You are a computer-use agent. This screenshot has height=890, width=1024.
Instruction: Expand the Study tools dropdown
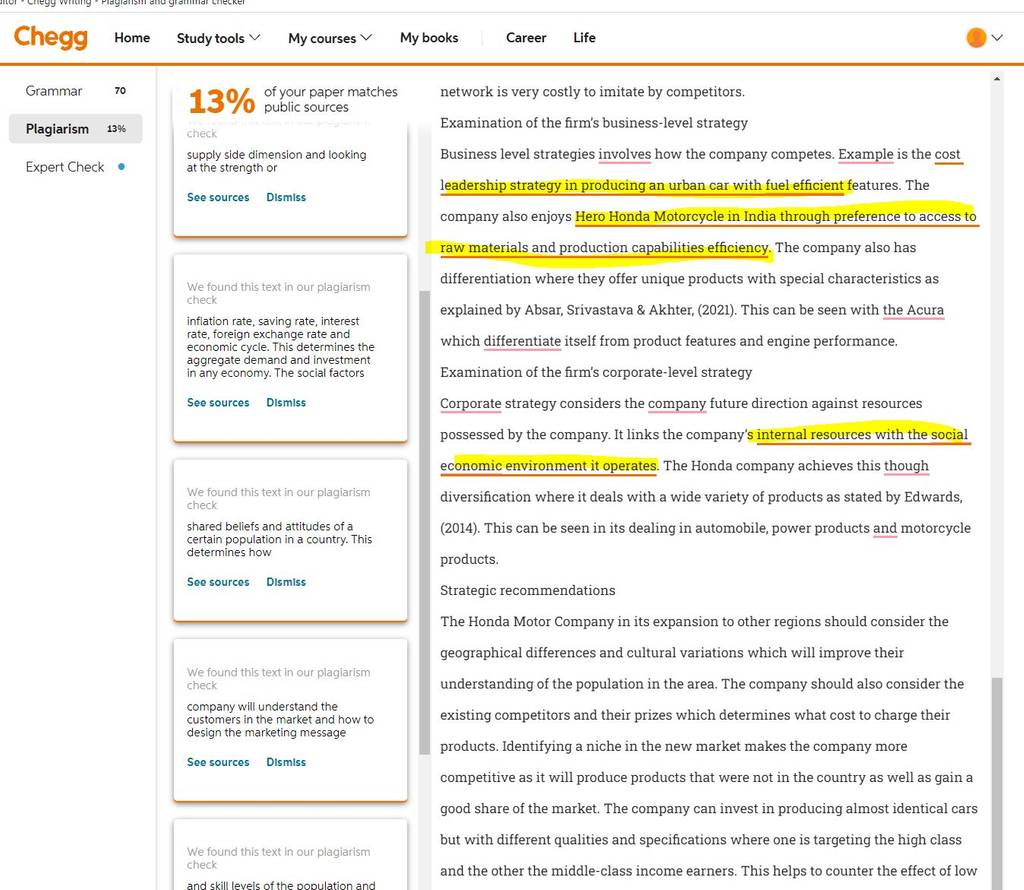[x=218, y=38]
